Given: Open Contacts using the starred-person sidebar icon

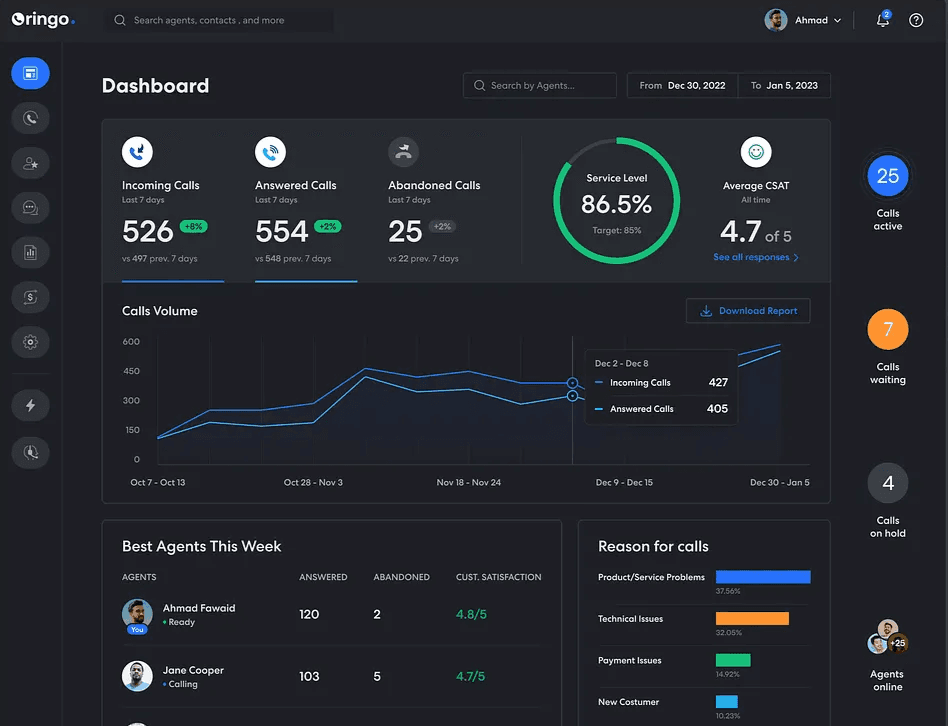Looking at the screenshot, I should click(30, 162).
